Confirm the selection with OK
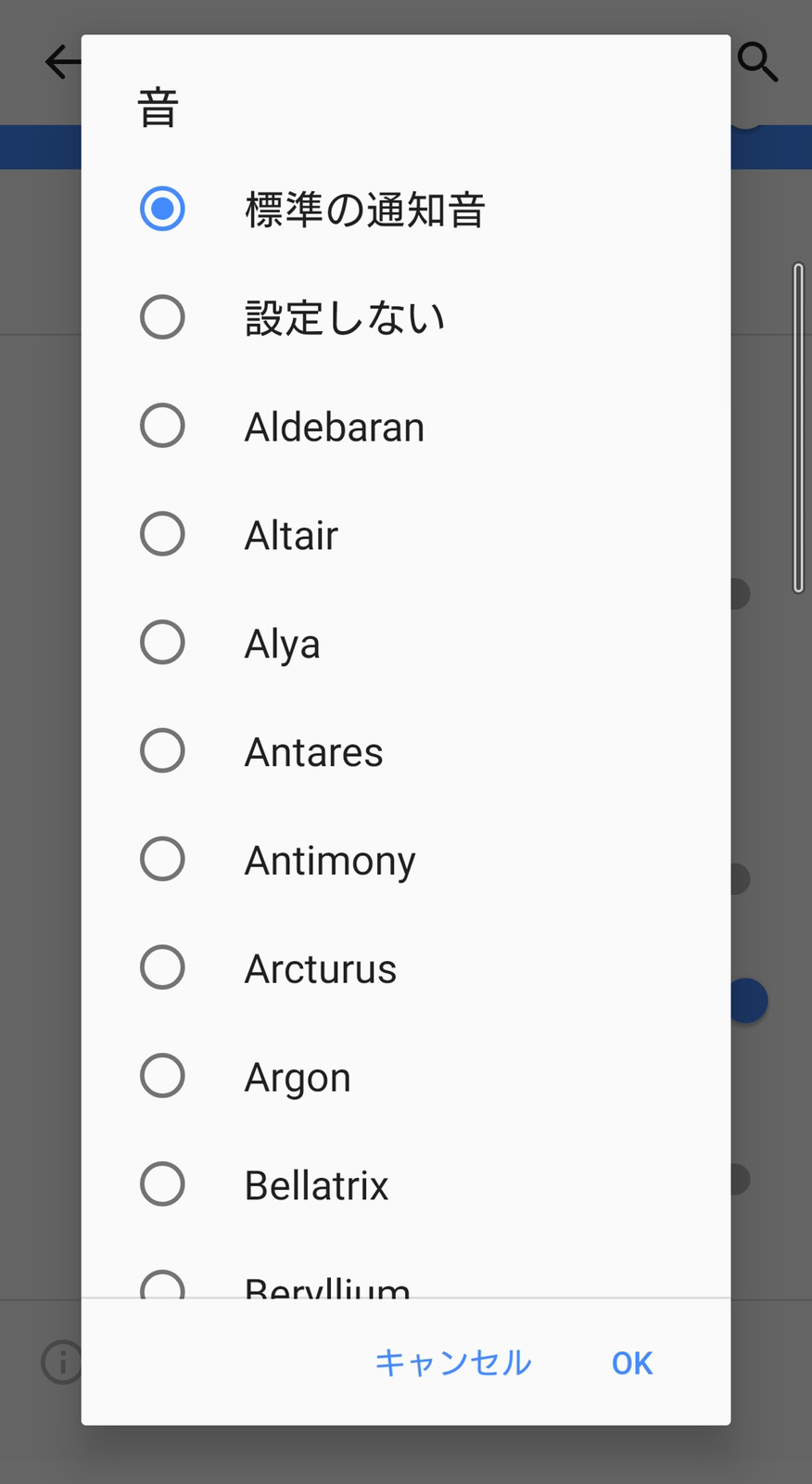Image resolution: width=812 pixels, height=1484 pixels. click(x=632, y=1362)
